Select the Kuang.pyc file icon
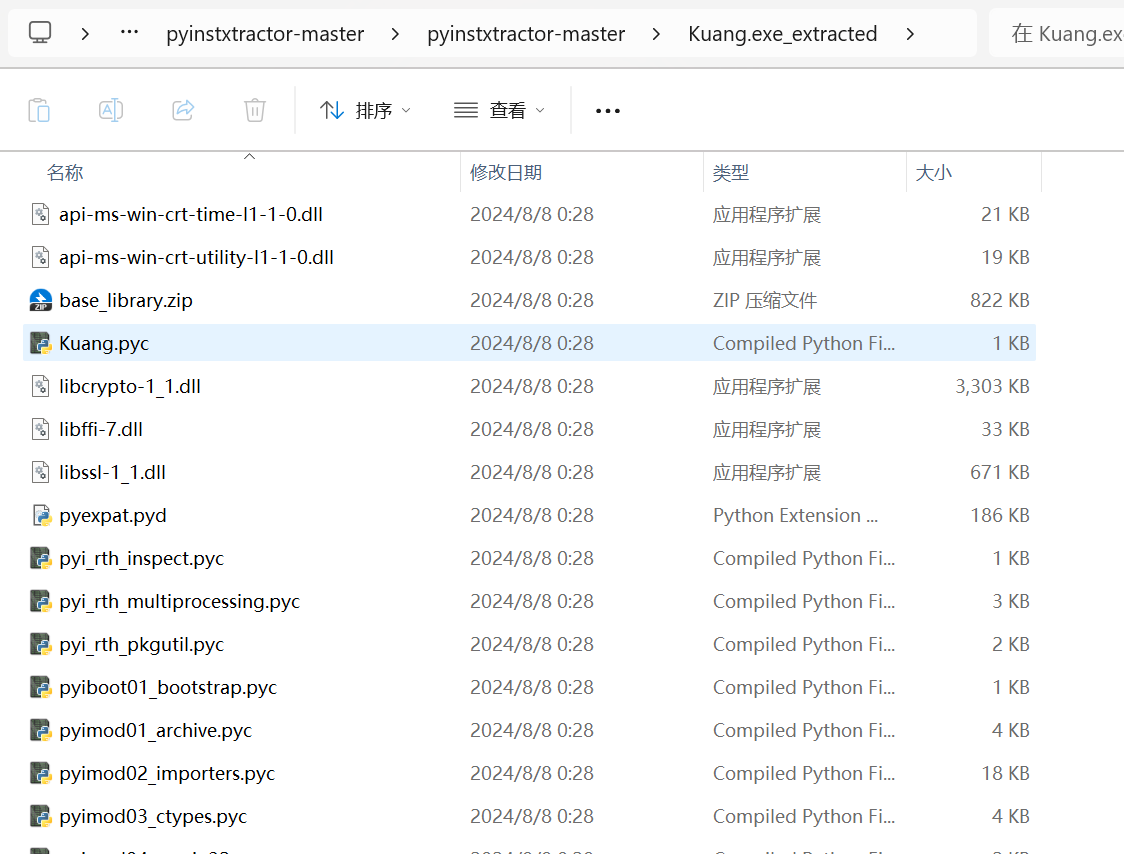The image size is (1124, 867). click(x=41, y=343)
